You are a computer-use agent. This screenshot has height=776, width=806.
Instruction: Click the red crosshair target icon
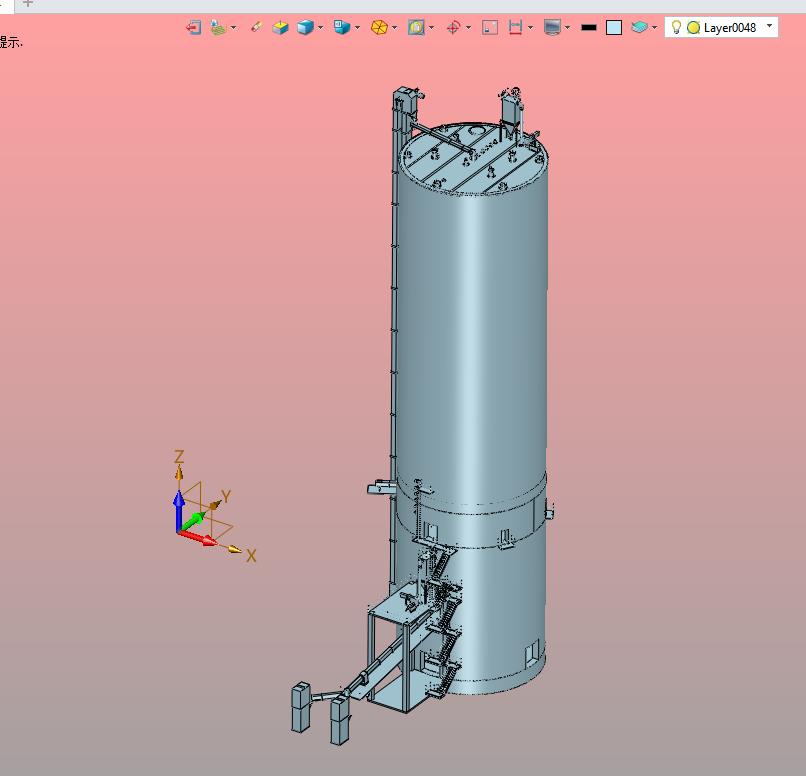pos(453,27)
